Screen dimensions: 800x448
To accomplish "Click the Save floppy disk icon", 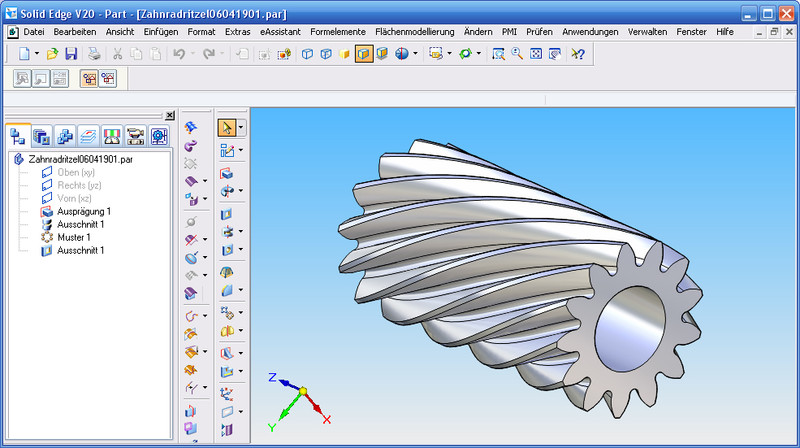I will (x=70, y=53).
